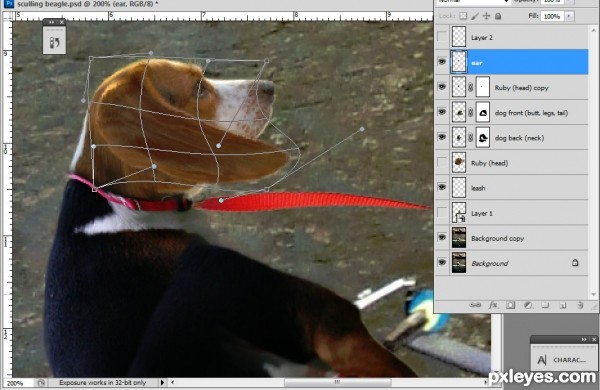Hide the dog back (neck) layer

click(x=442, y=137)
